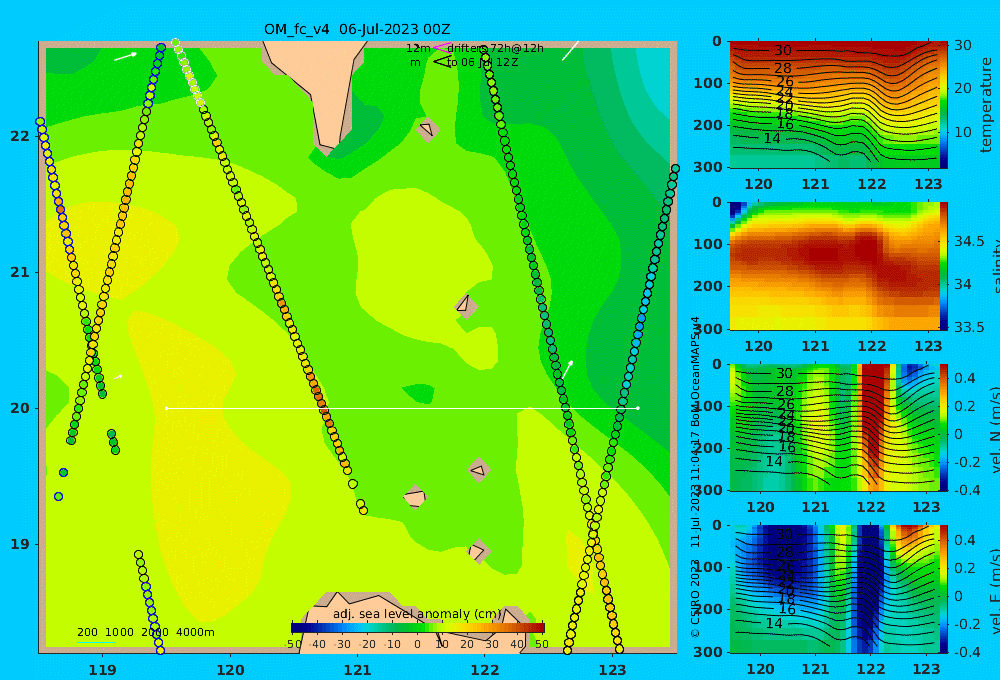Image resolution: width=1000 pixels, height=680 pixels.
Task: Click the salinity color bar
Action: point(944,266)
